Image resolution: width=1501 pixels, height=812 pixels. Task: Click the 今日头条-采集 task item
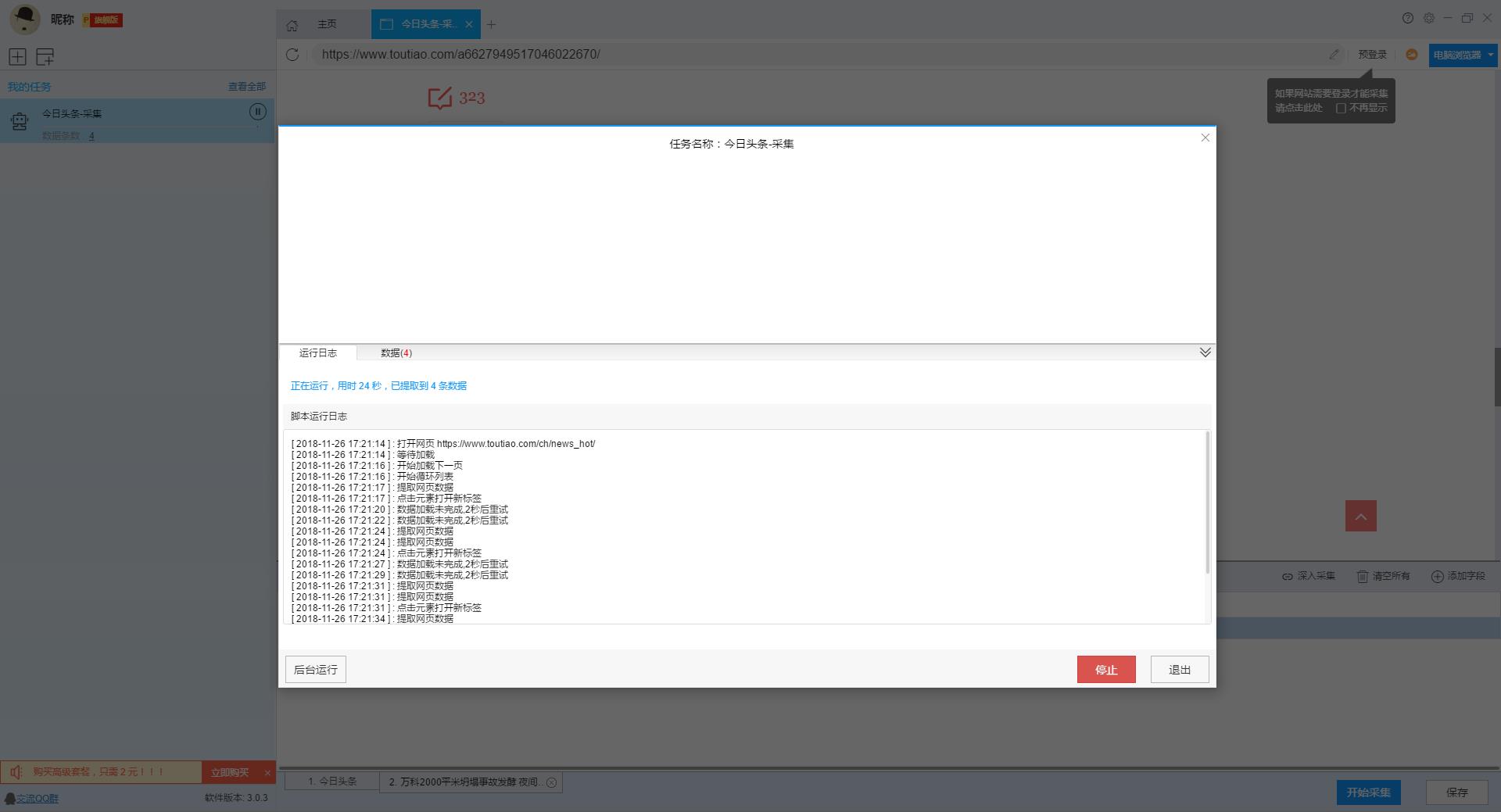pos(138,120)
